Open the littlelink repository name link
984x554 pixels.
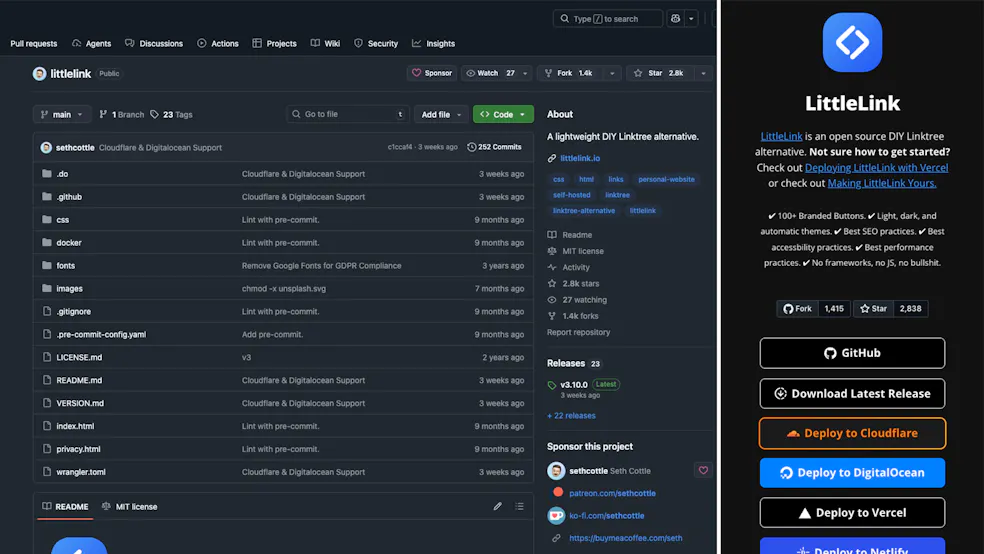click(x=71, y=73)
